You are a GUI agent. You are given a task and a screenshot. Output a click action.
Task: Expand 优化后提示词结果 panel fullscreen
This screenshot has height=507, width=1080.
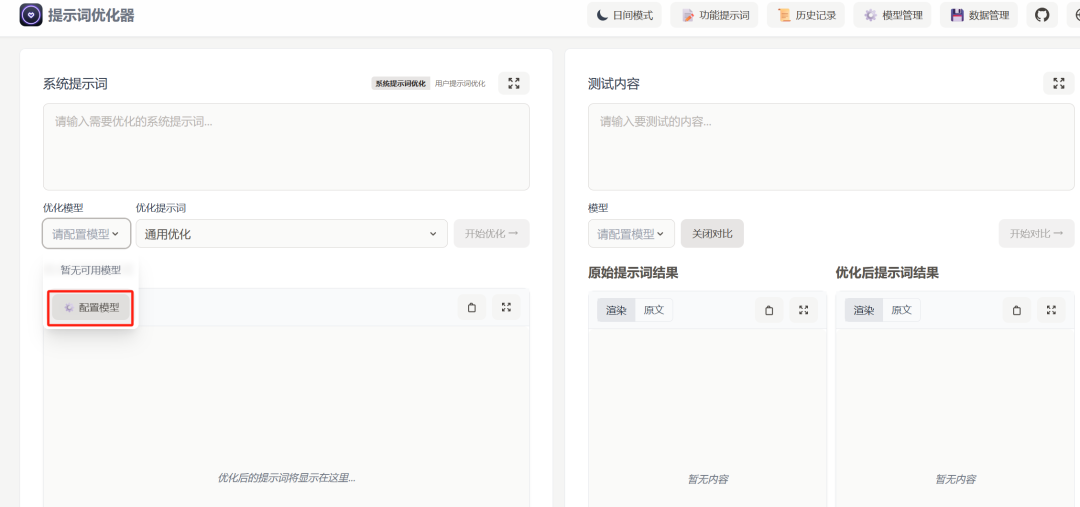1051,310
